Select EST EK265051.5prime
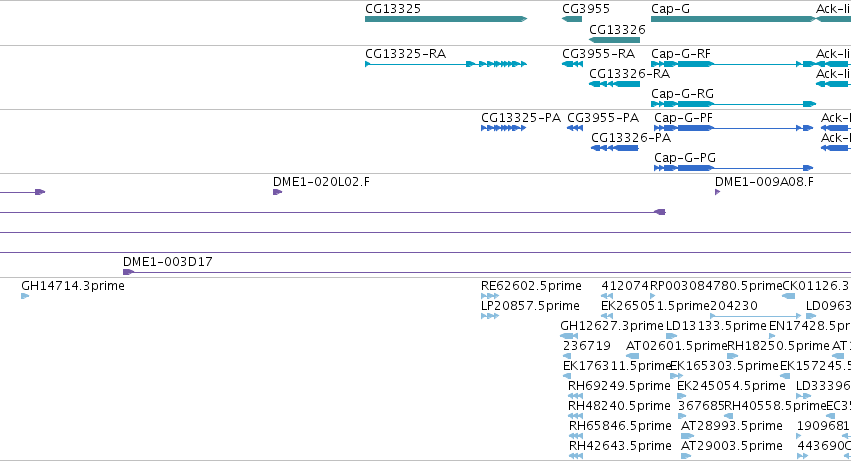Image resolution: width=851 pixels, height=461 pixels. [x=607, y=316]
